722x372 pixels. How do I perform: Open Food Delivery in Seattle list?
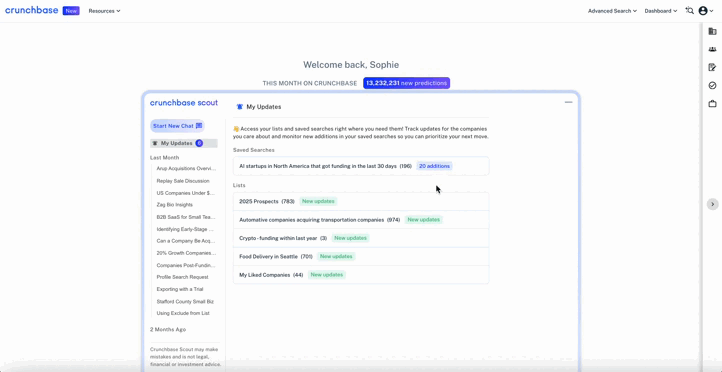[x=361, y=256]
